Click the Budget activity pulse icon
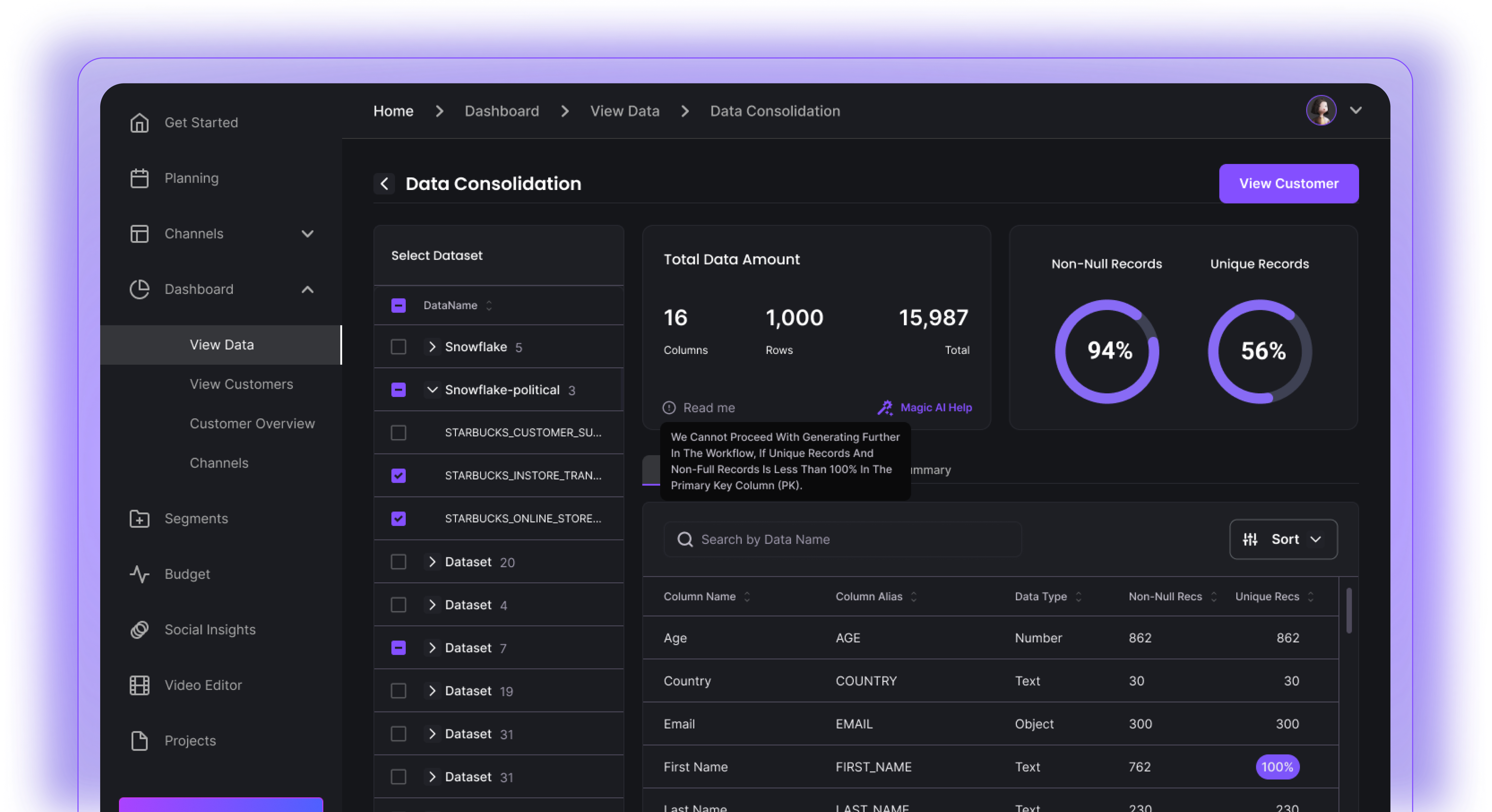The height and width of the screenshot is (812, 1492). point(139,575)
